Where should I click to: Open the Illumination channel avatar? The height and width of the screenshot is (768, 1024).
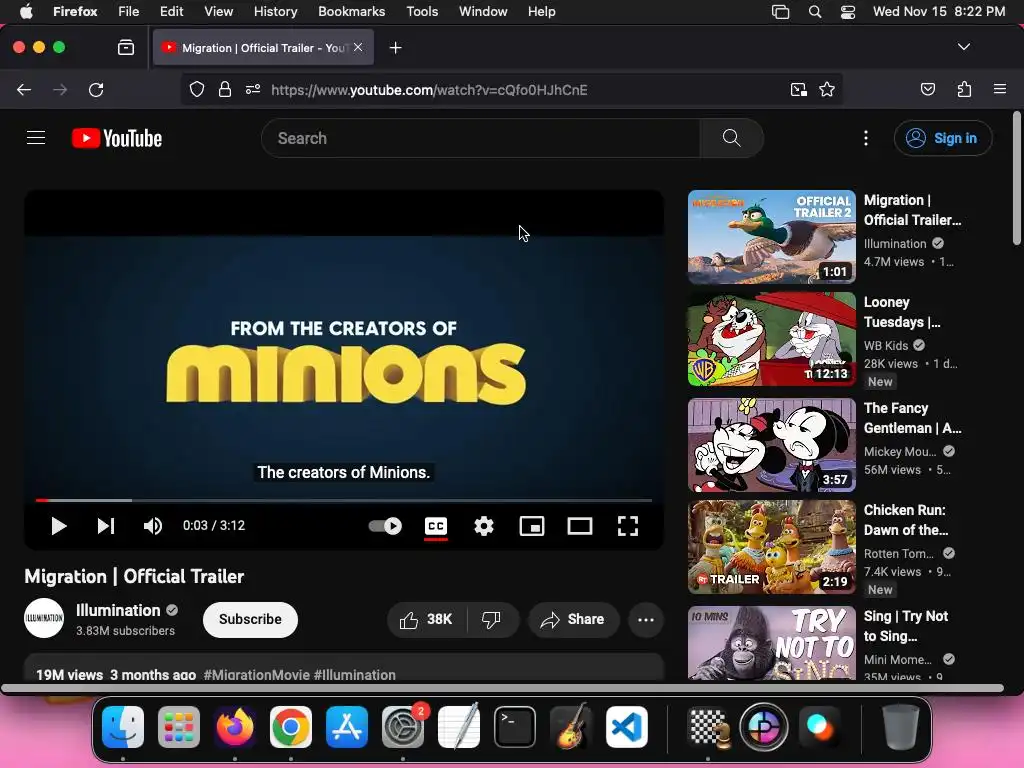pos(44,618)
